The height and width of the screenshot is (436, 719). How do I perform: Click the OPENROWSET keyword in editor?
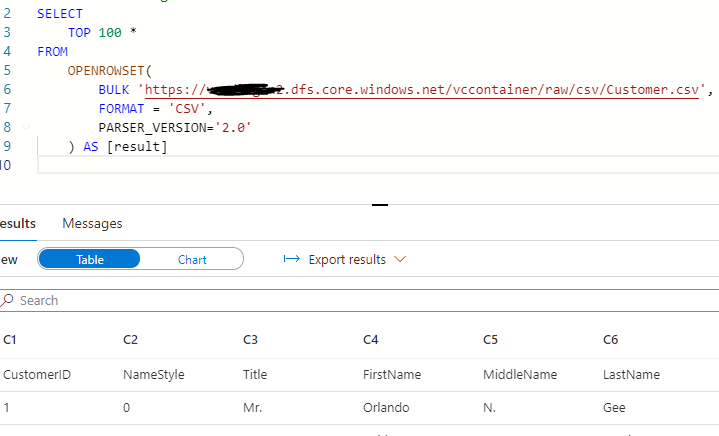[106, 71]
